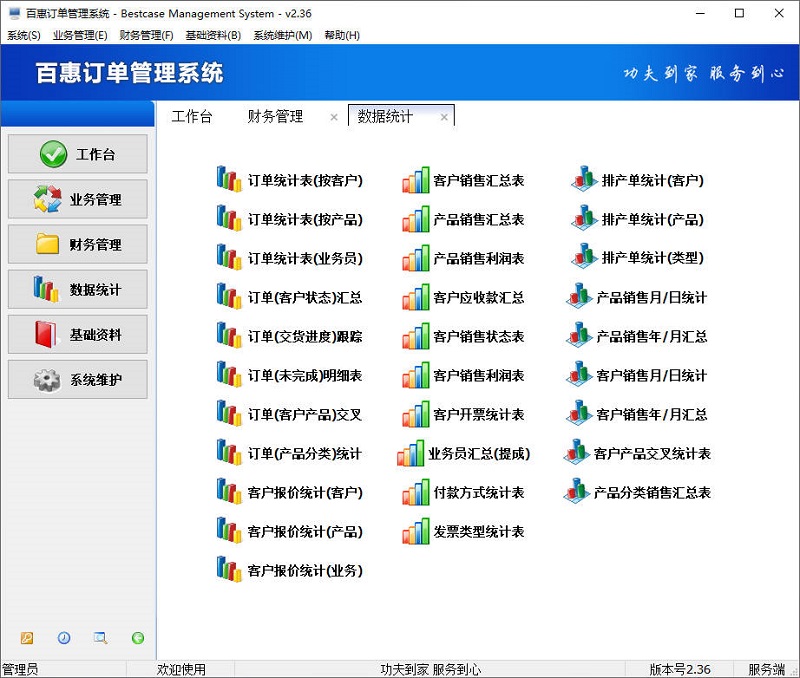Click the blue clock icon in sidebar footer

pyautogui.click(x=64, y=638)
